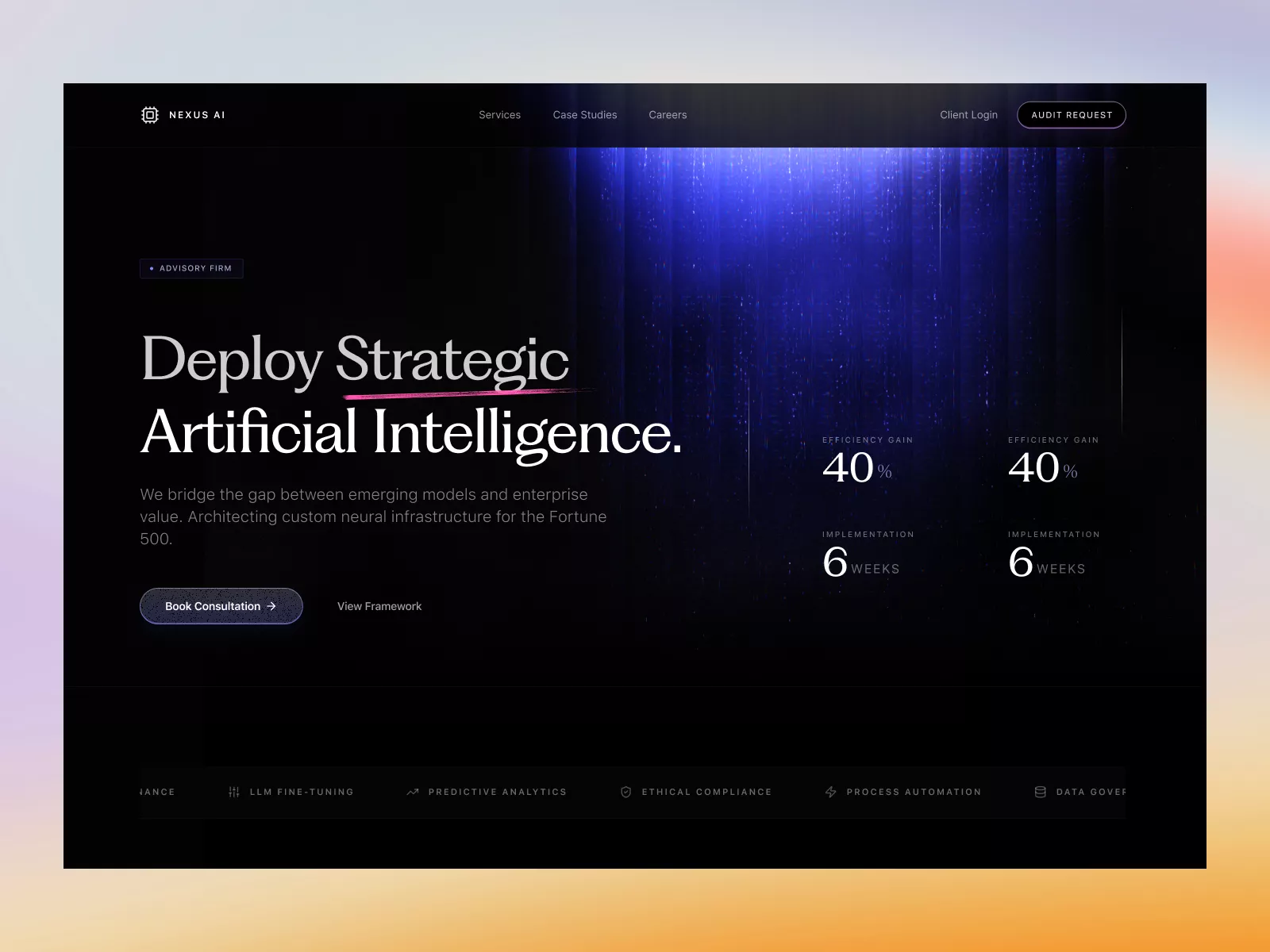Open the Services menu item
The image size is (1270, 952).
(x=499, y=115)
